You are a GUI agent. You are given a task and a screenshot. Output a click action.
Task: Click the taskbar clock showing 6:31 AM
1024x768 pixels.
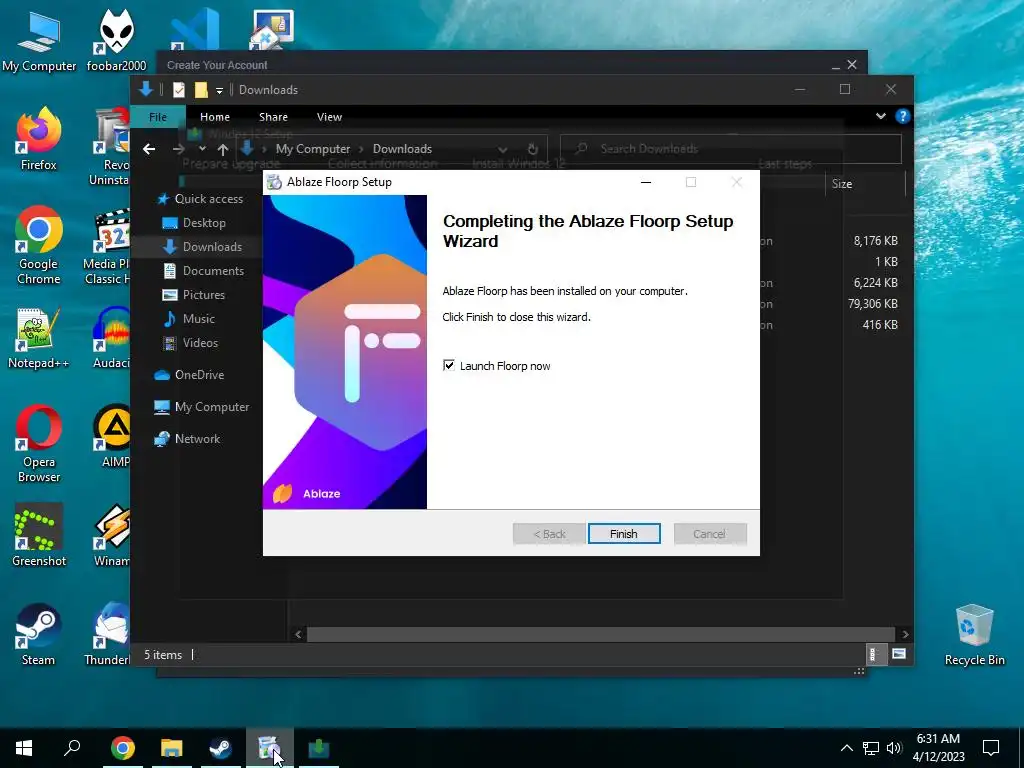[938, 748]
